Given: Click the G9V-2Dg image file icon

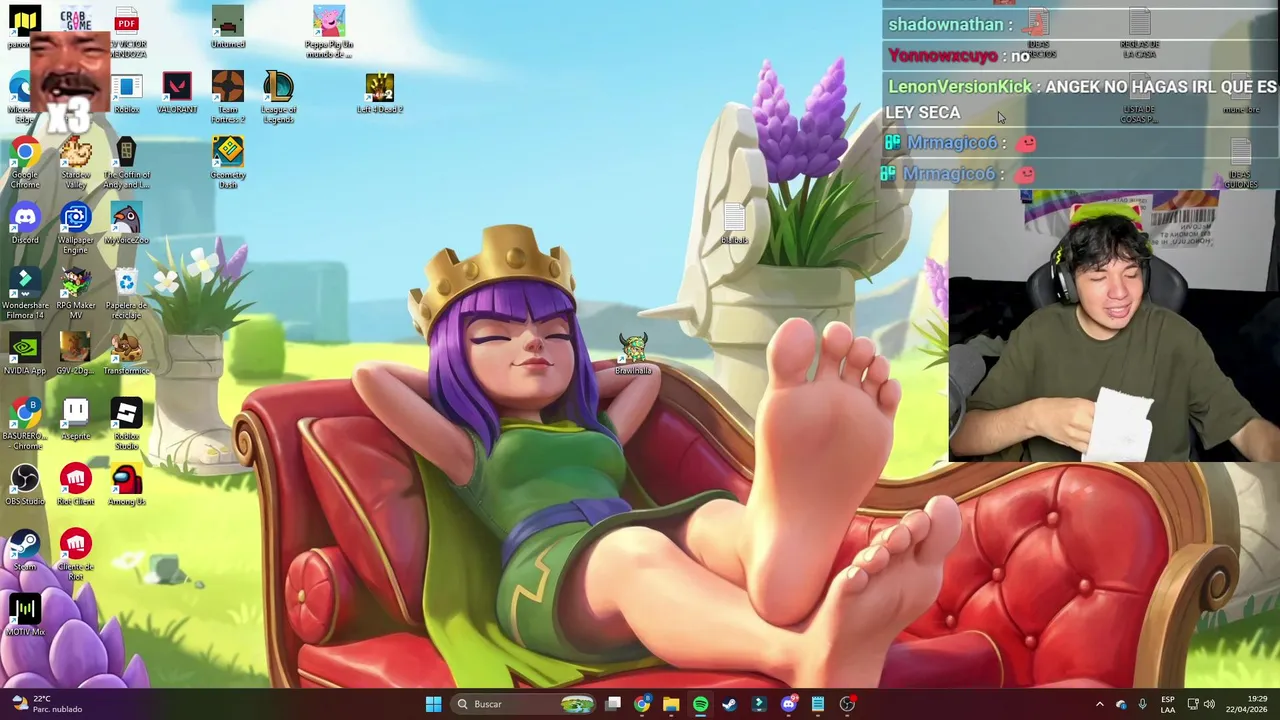Looking at the screenshot, I should pos(76,355).
